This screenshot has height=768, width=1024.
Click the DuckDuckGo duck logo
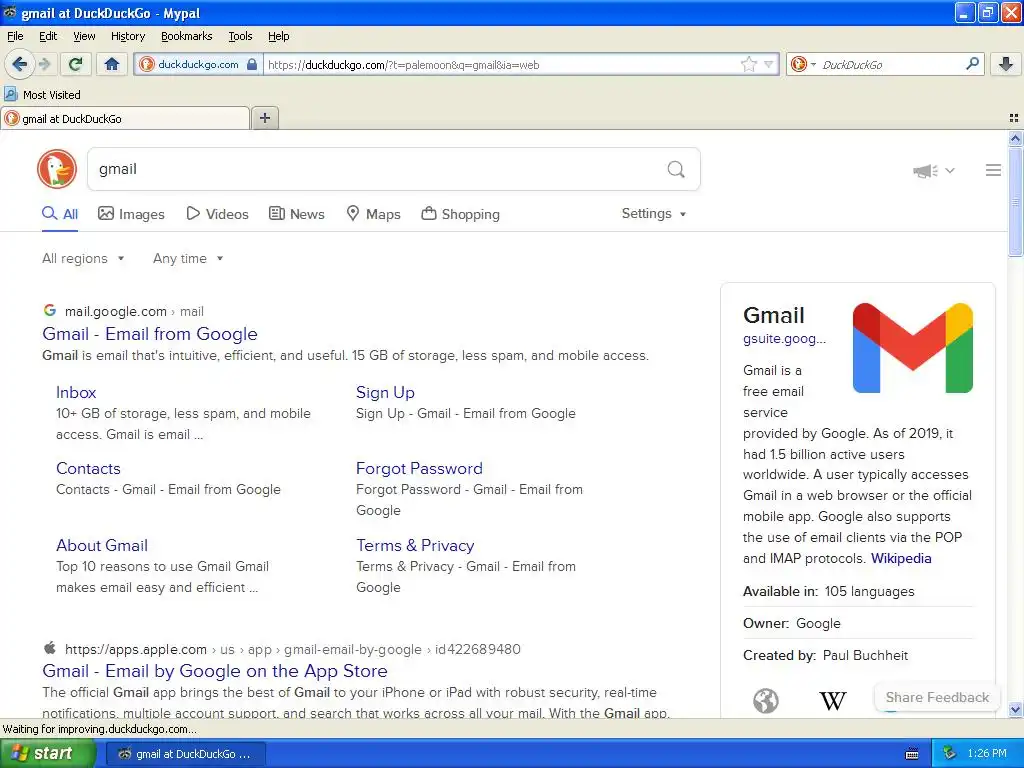(57, 169)
